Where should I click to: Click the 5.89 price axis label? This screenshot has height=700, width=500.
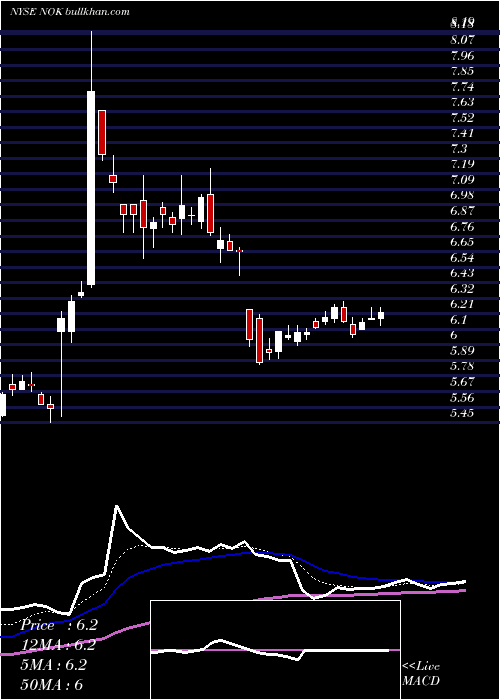pyautogui.click(x=462, y=350)
